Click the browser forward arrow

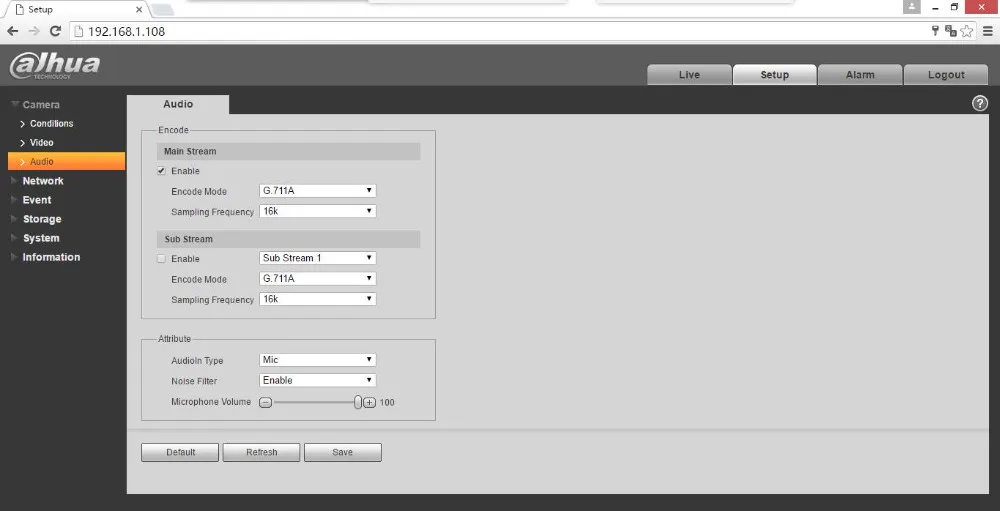click(x=34, y=31)
